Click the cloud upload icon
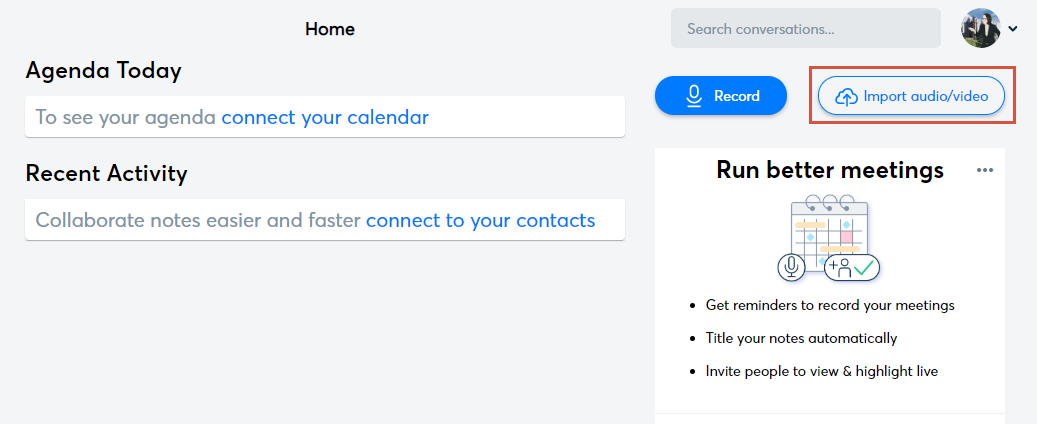This screenshot has height=424, width=1037. click(846, 96)
